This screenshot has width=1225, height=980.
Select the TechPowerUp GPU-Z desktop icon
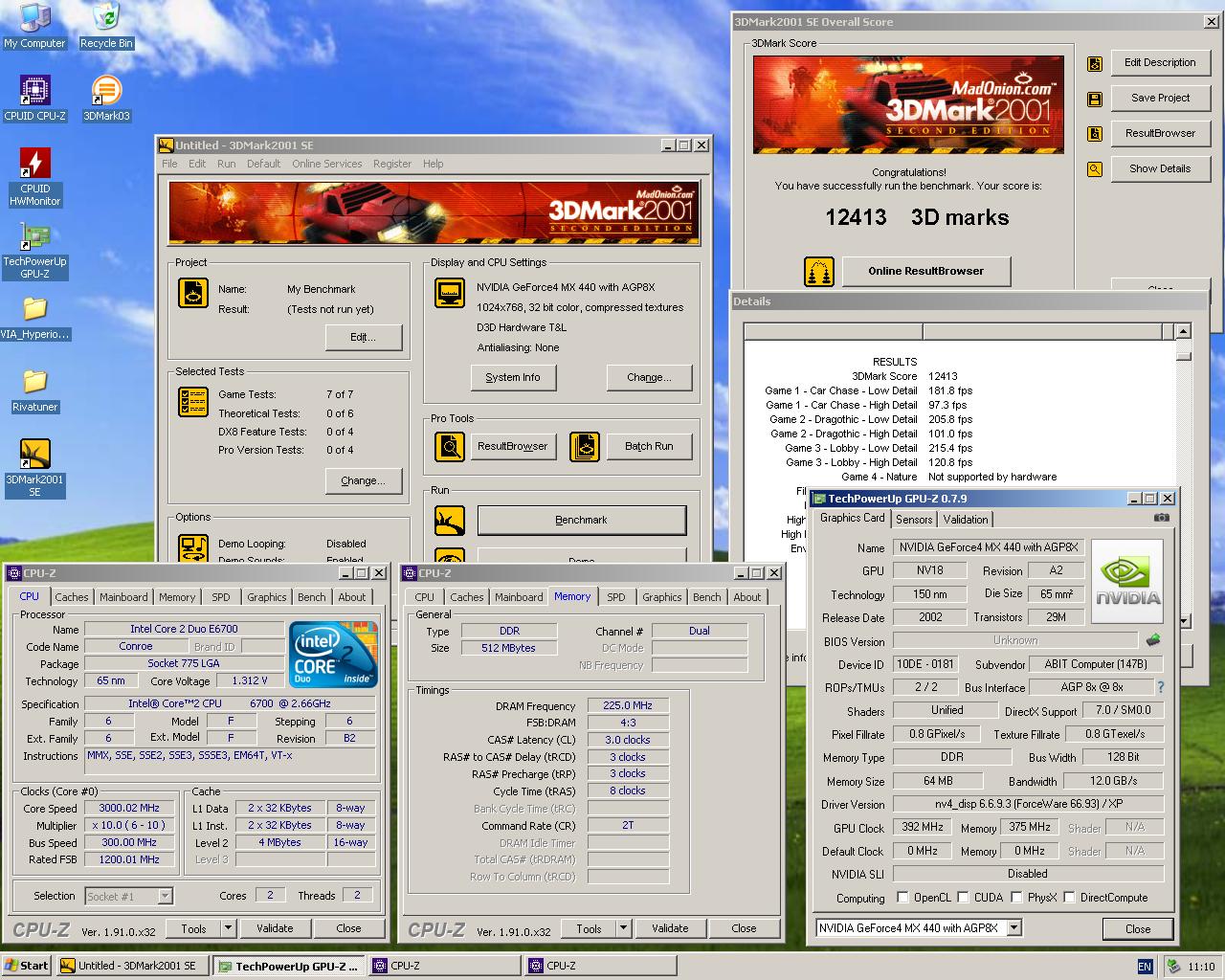coord(34,251)
